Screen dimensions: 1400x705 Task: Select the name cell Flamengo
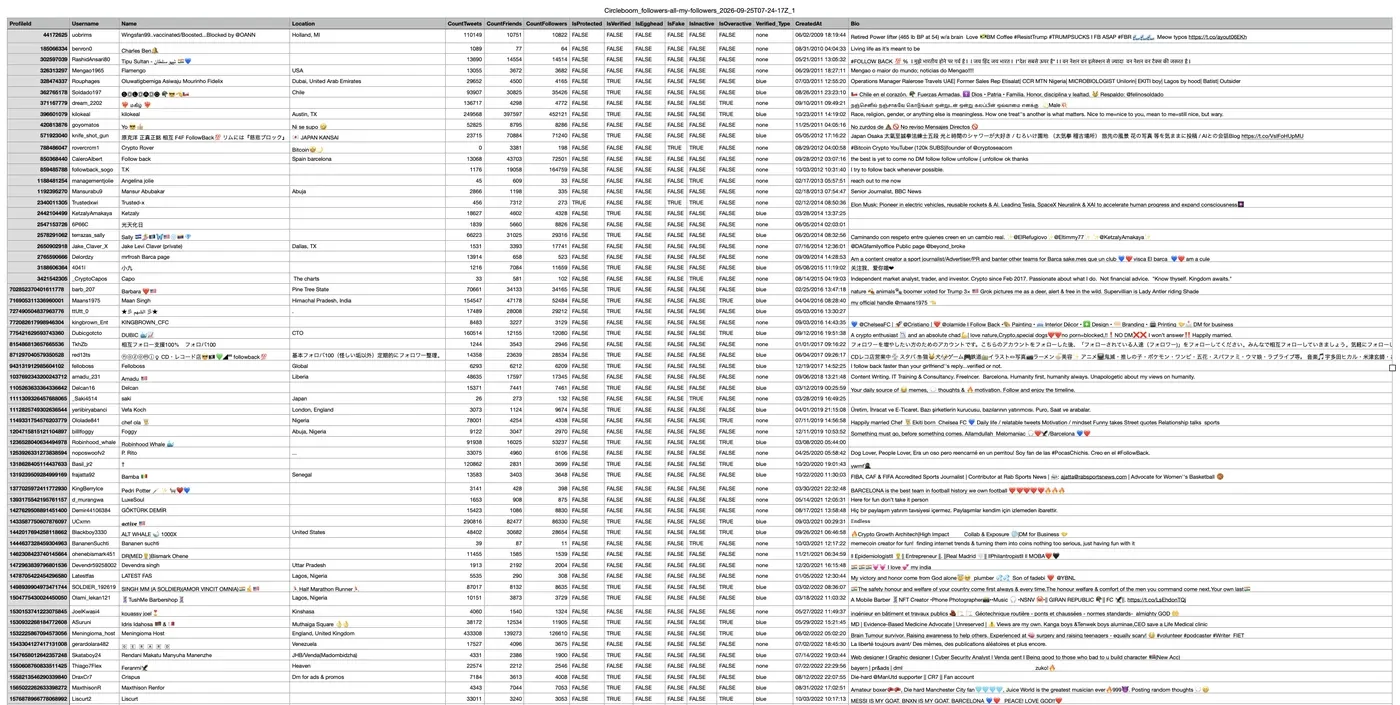[x=134, y=71]
